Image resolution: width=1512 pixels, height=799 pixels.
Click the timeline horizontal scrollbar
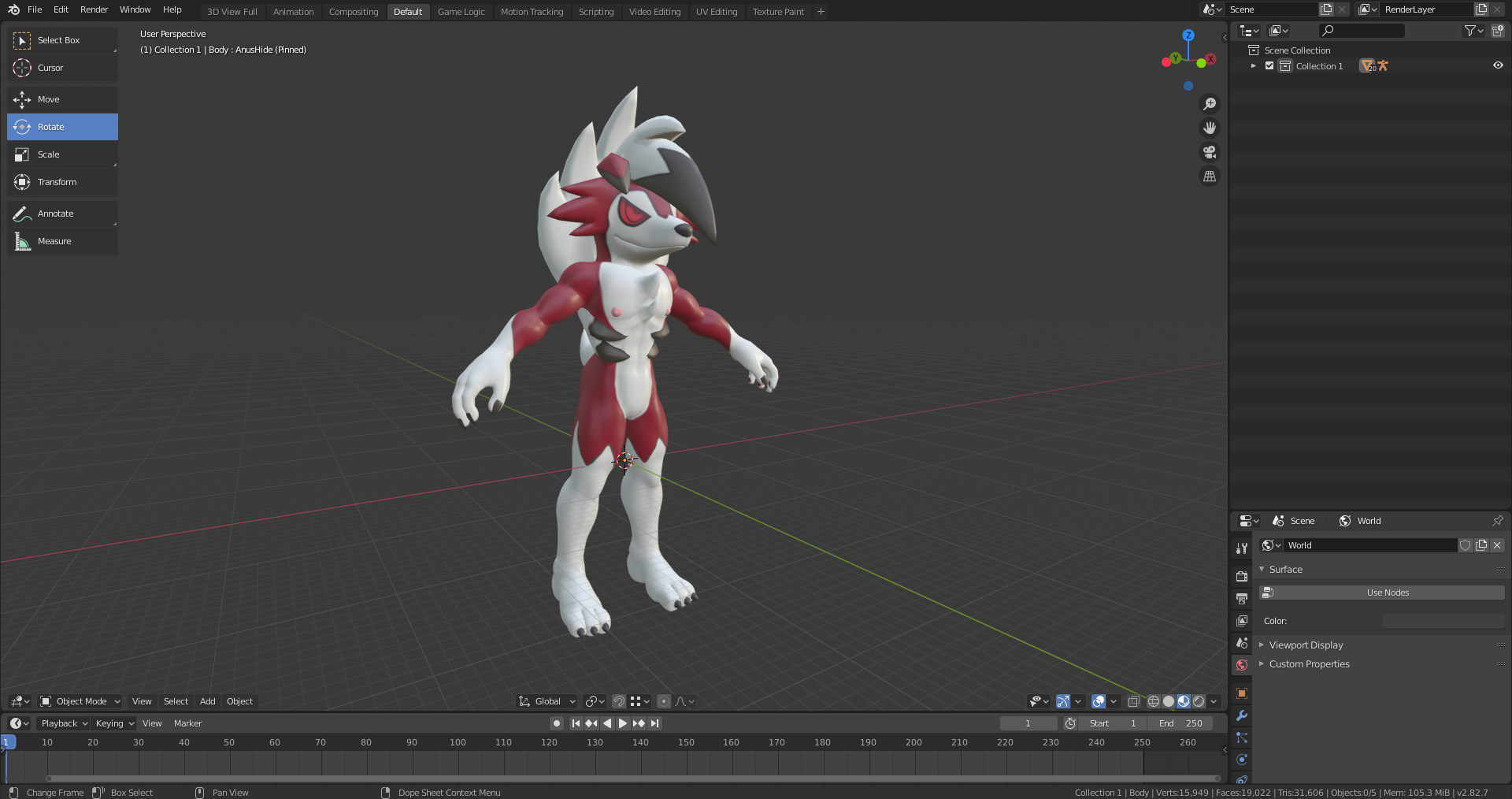[634, 779]
